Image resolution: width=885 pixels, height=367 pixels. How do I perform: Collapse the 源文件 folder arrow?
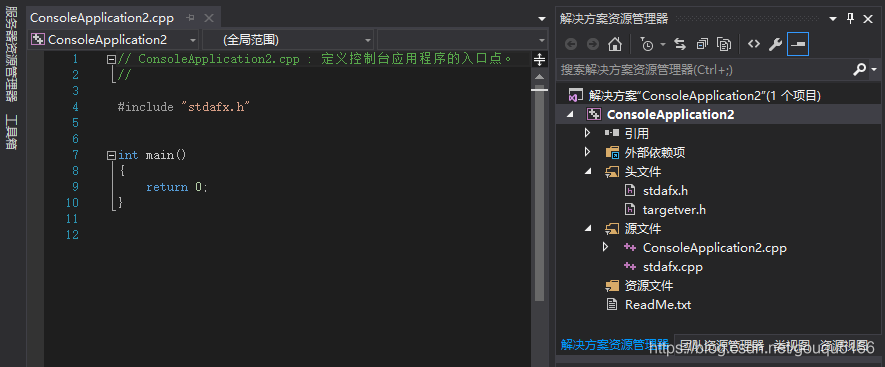point(588,229)
